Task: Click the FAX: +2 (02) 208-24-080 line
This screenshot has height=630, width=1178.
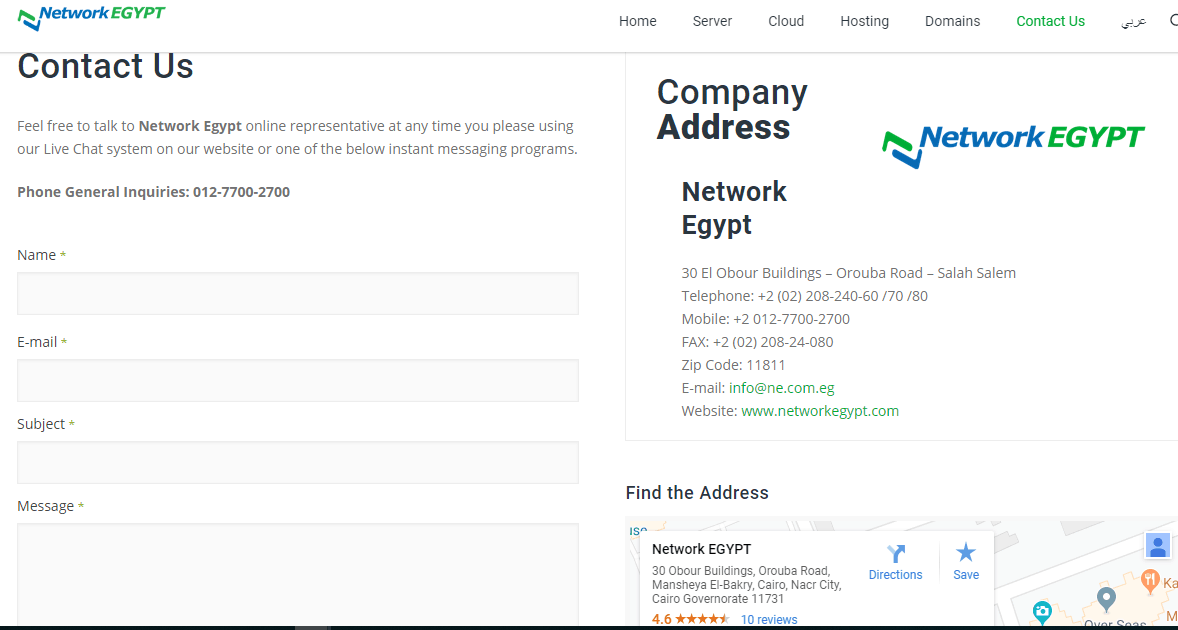Action: pyautogui.click(x=757, y=342)
